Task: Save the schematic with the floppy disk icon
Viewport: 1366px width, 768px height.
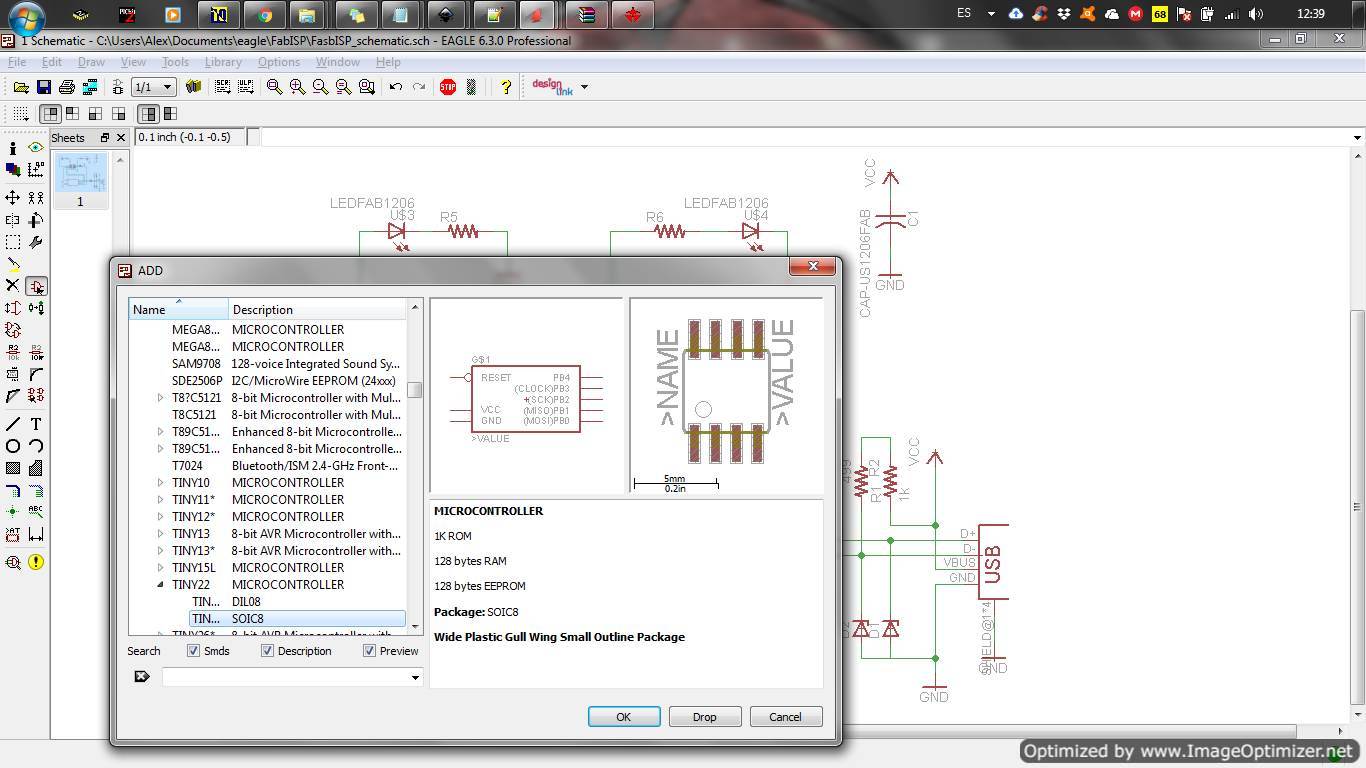Action: coord(43,87)
